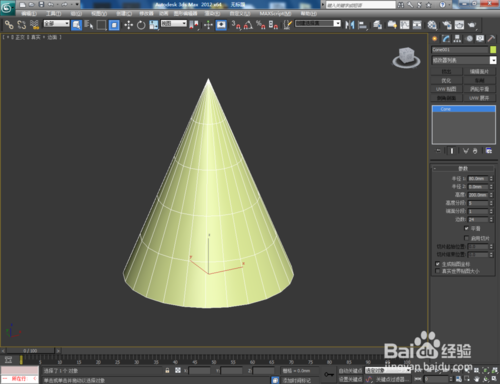Open the Utilities hammer panel
This screenshot has width=500, height=384.
[491, 39]
